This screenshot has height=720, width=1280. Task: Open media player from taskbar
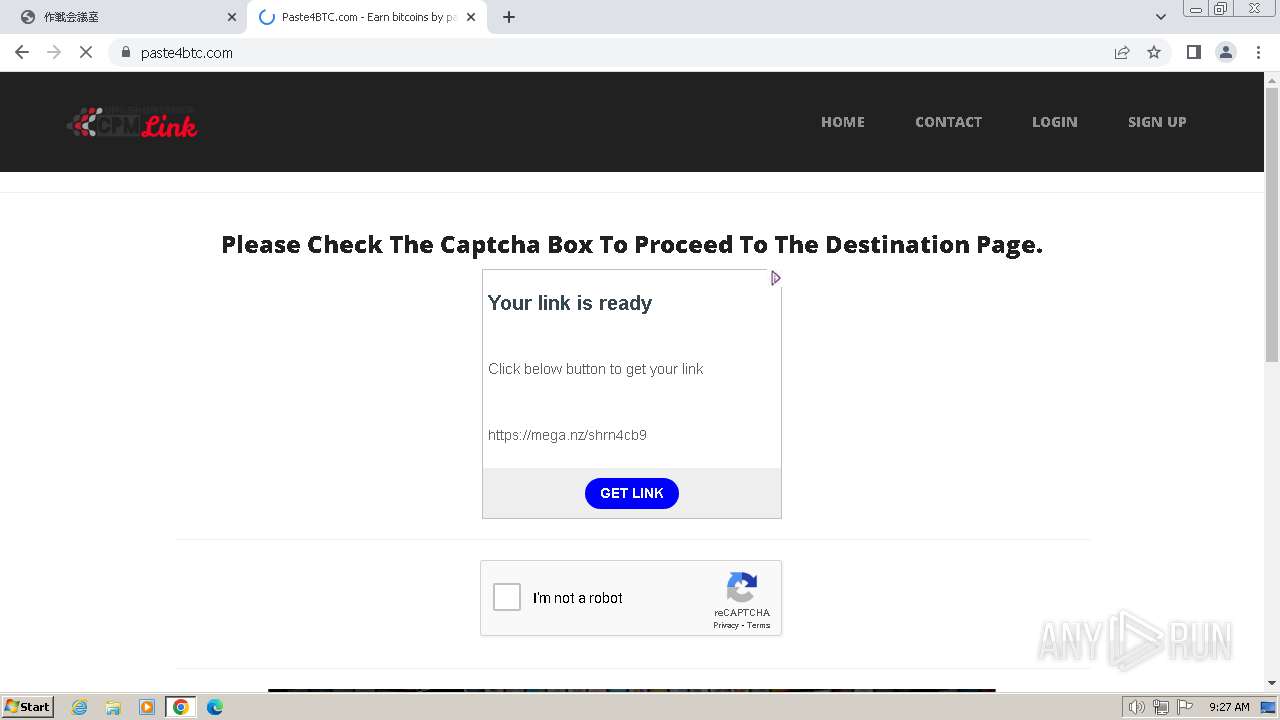click(147, 707)
